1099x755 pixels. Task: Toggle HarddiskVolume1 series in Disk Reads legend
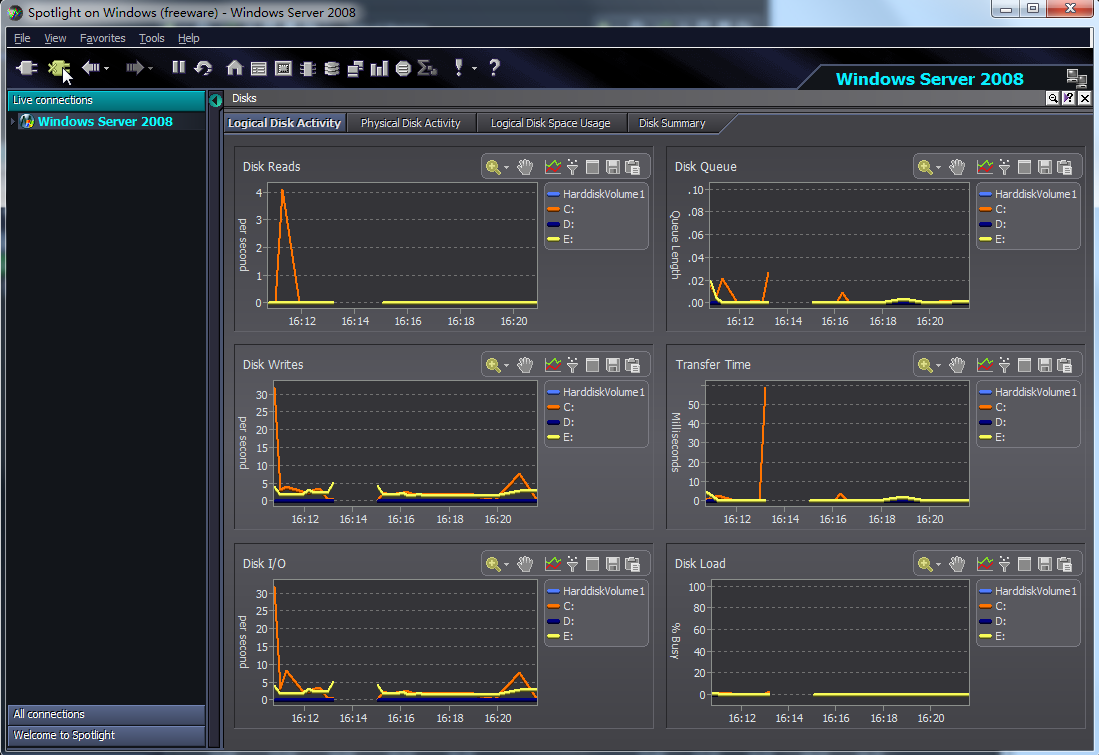[596, 194]
